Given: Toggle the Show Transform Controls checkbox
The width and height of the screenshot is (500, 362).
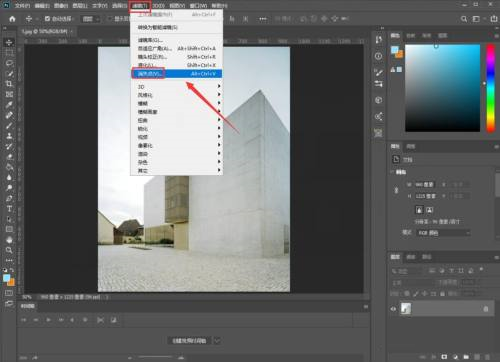Looking at the screenshot, I should click(x=110, y=19).
